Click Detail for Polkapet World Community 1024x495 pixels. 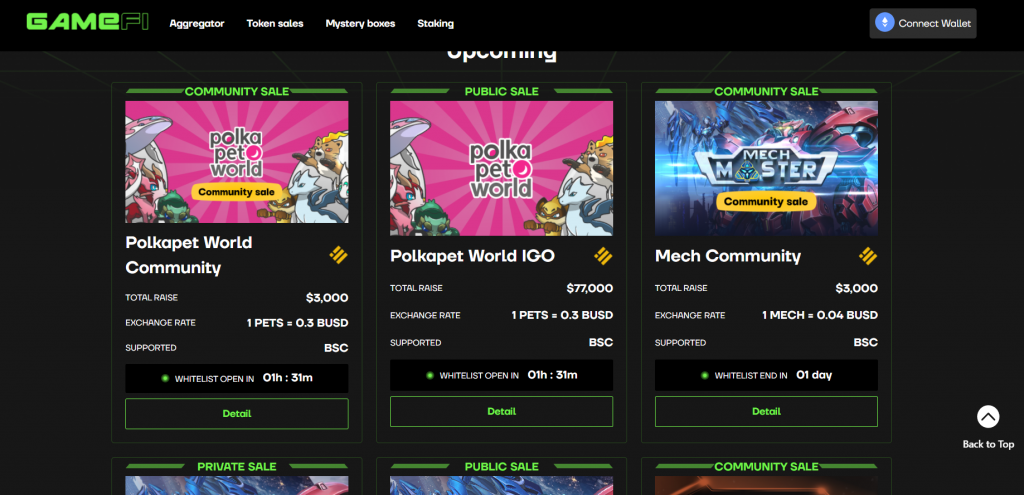[x=236, y=413]
